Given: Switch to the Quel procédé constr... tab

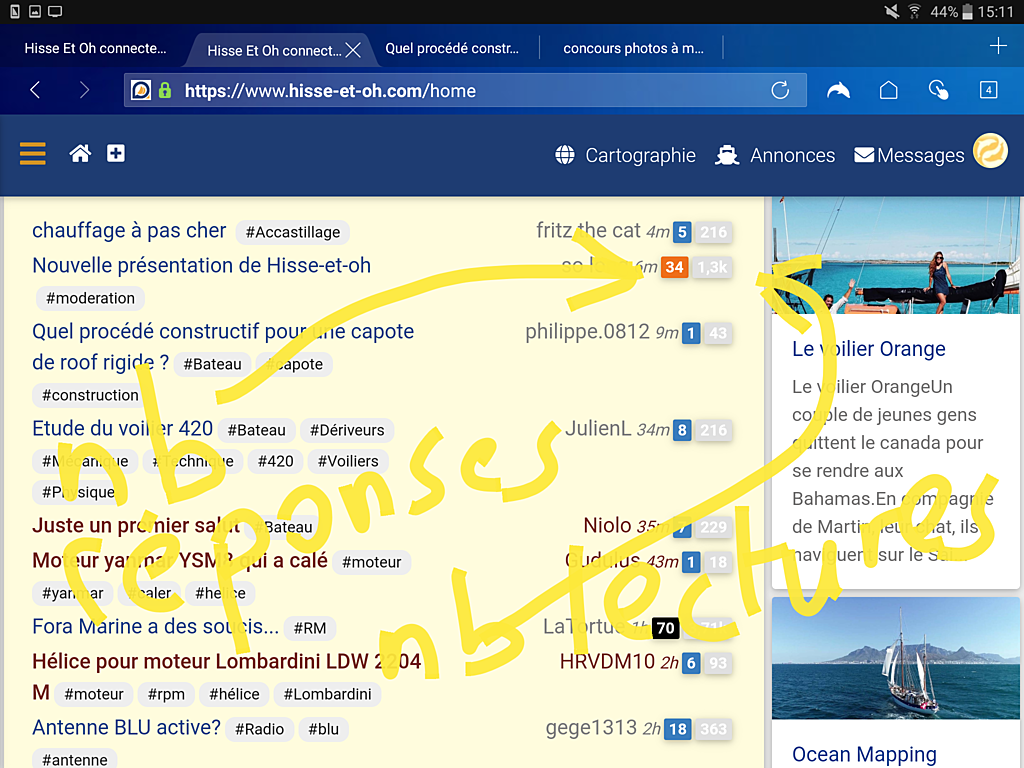Looking at the screenshot, I should click(452, 48).
